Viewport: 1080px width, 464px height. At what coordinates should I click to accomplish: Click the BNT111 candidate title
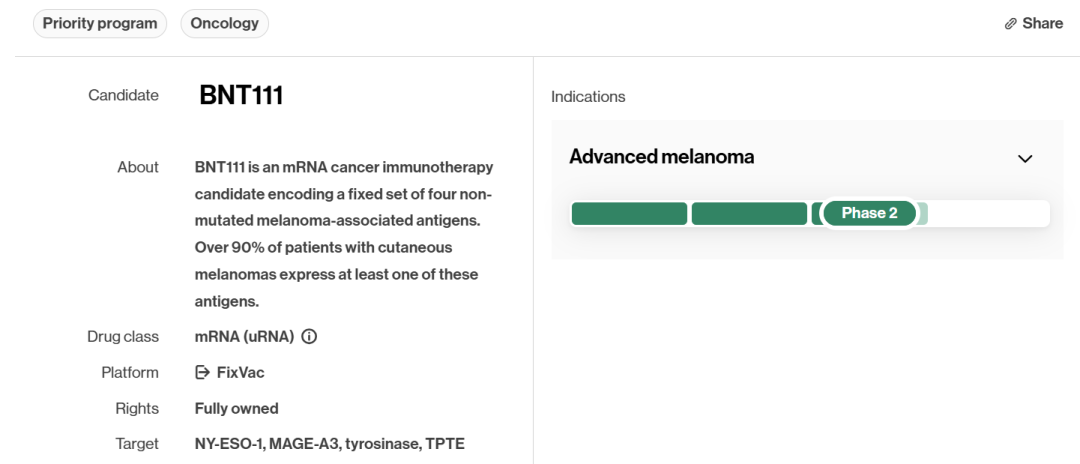point(241,95)
